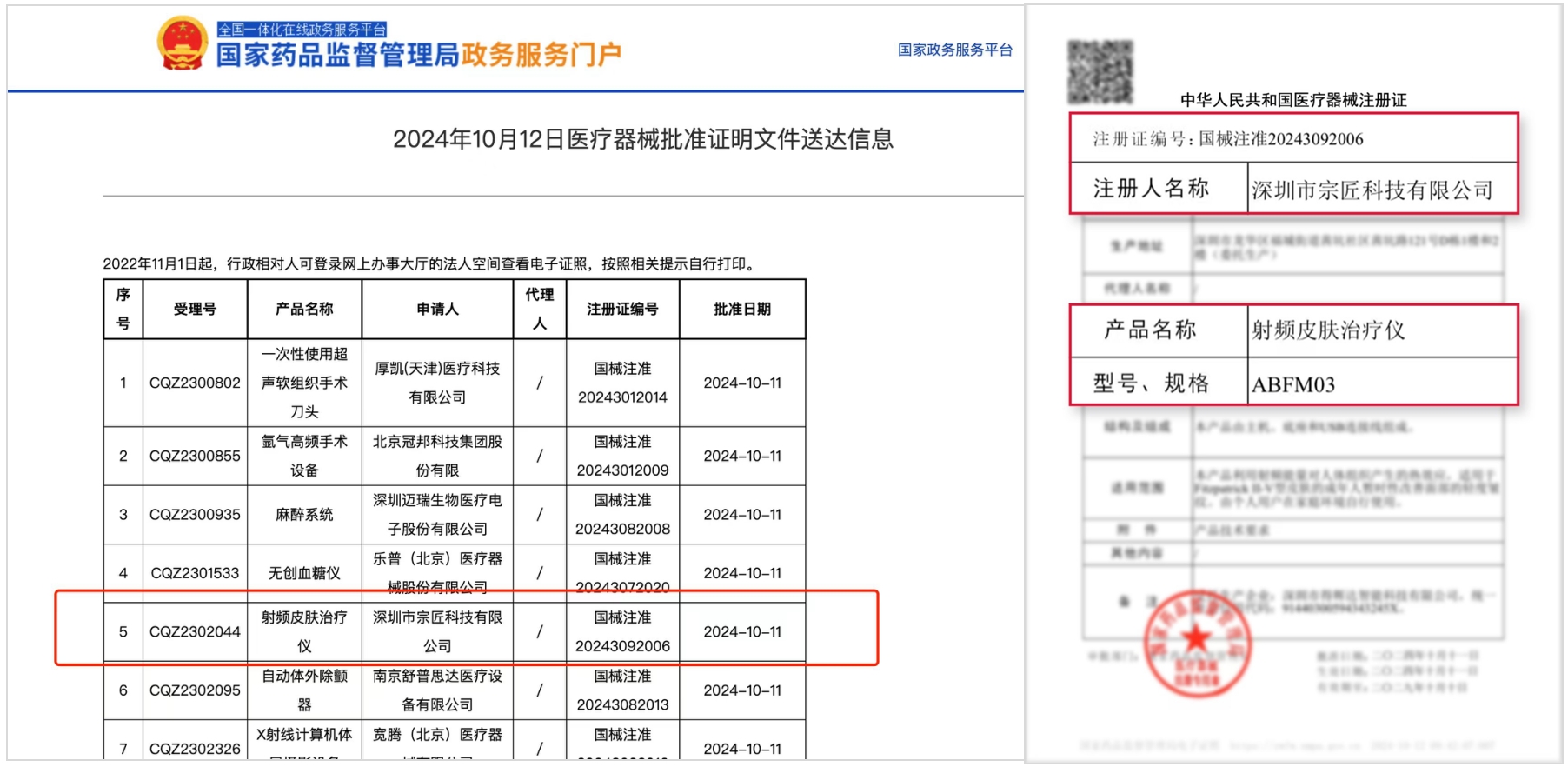
Task: Click the 国家药品监督管理局政务服务门户 site title
Action: pos(418,56)
